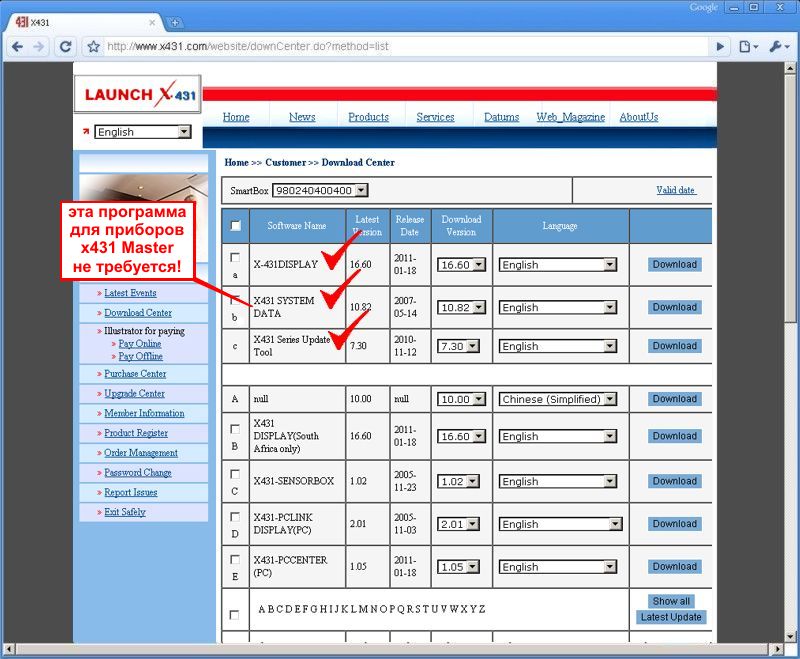Open the SmartBox serial number dropdown
Screen dimensions: 800x659
point(320,190)
